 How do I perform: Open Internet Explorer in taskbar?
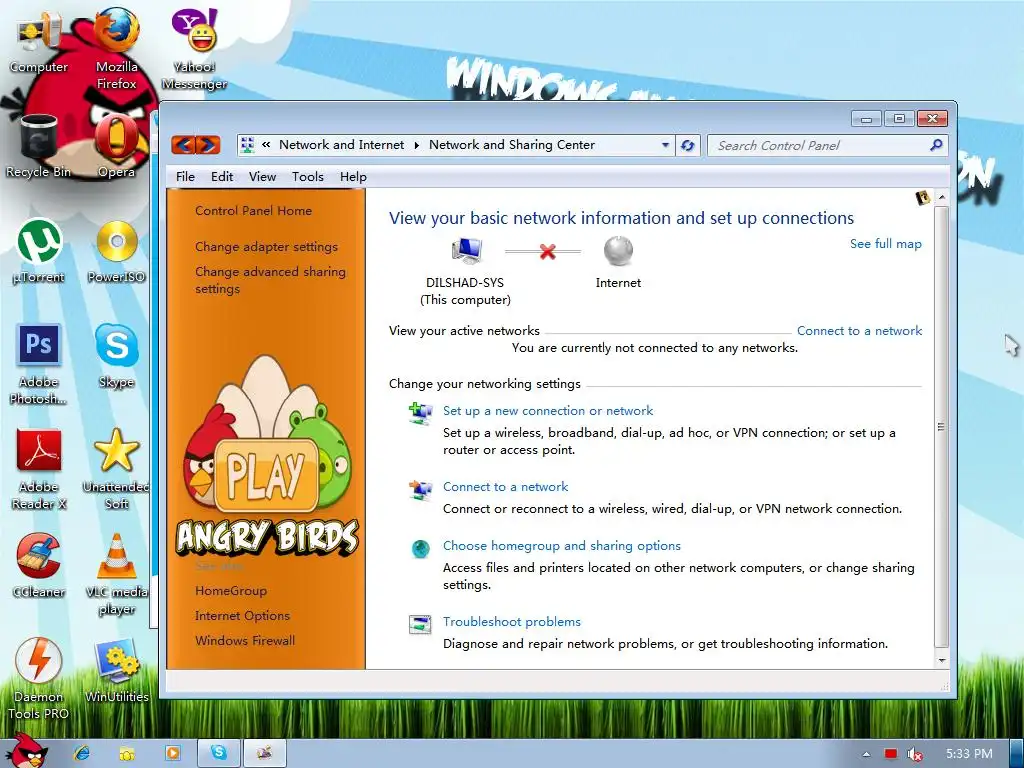click(82, 753)
